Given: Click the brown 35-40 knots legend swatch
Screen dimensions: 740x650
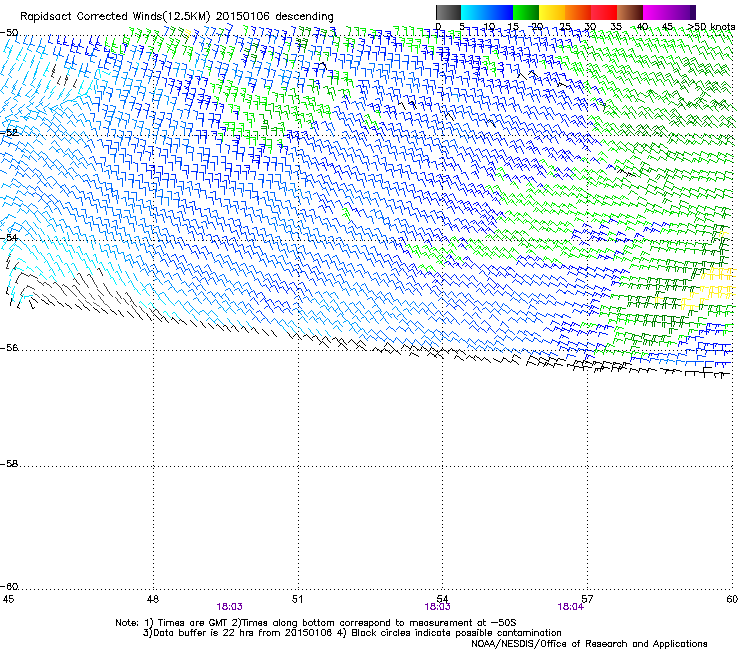Looking at the screenshot, I should (630, 12).
